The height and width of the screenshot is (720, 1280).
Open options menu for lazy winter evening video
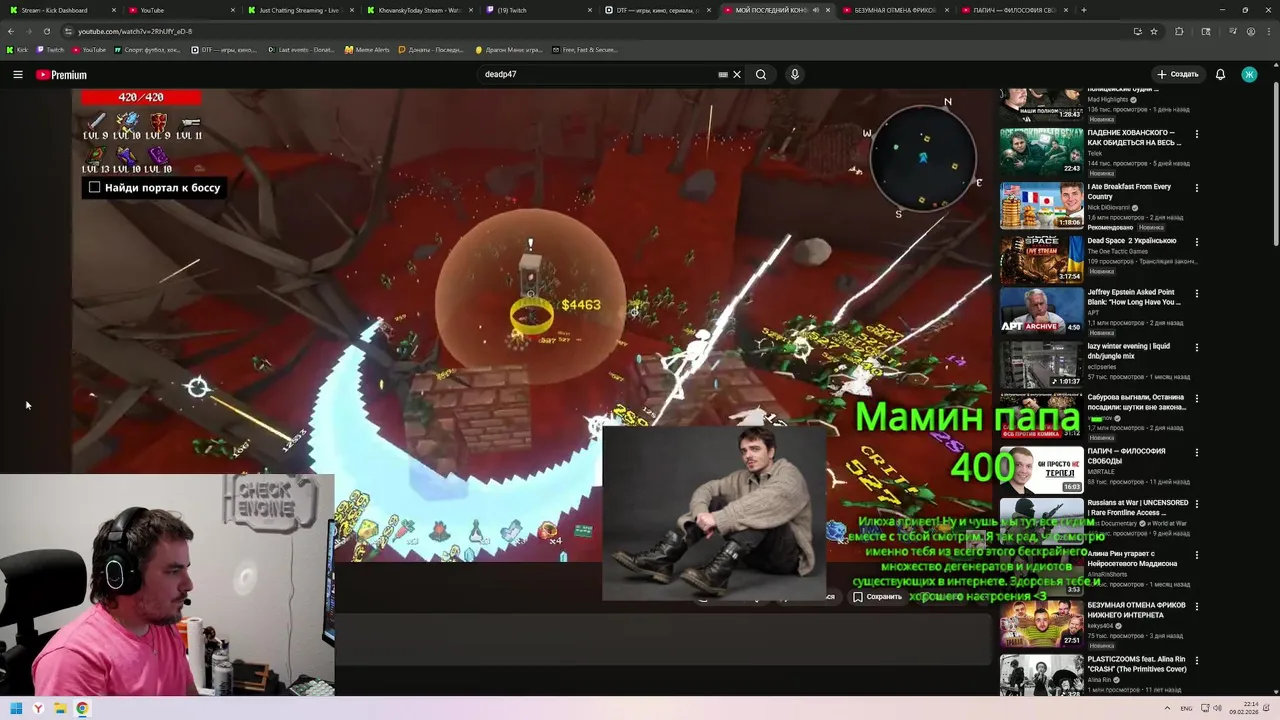pos(1196,348)
